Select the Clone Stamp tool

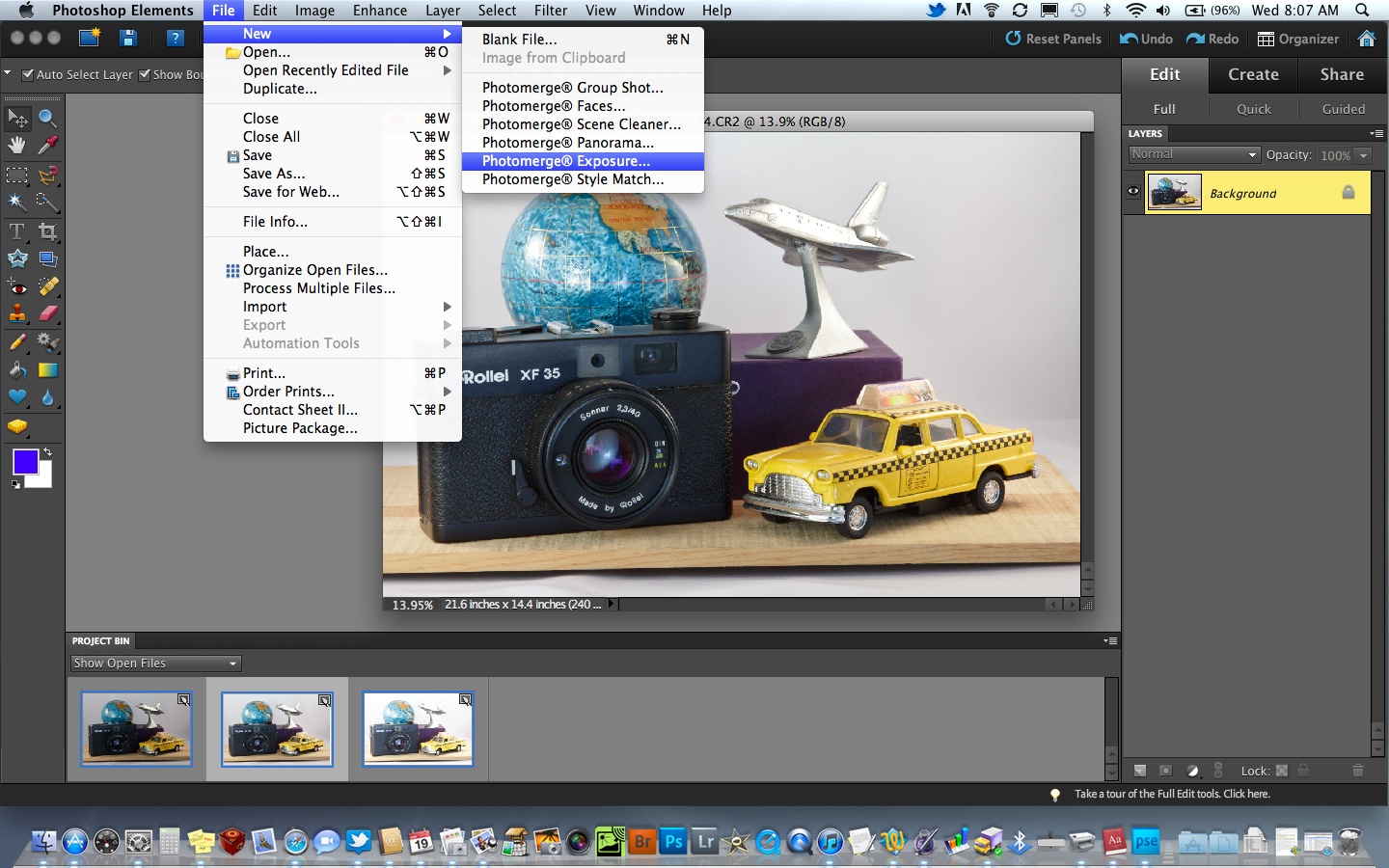(17, 313)
